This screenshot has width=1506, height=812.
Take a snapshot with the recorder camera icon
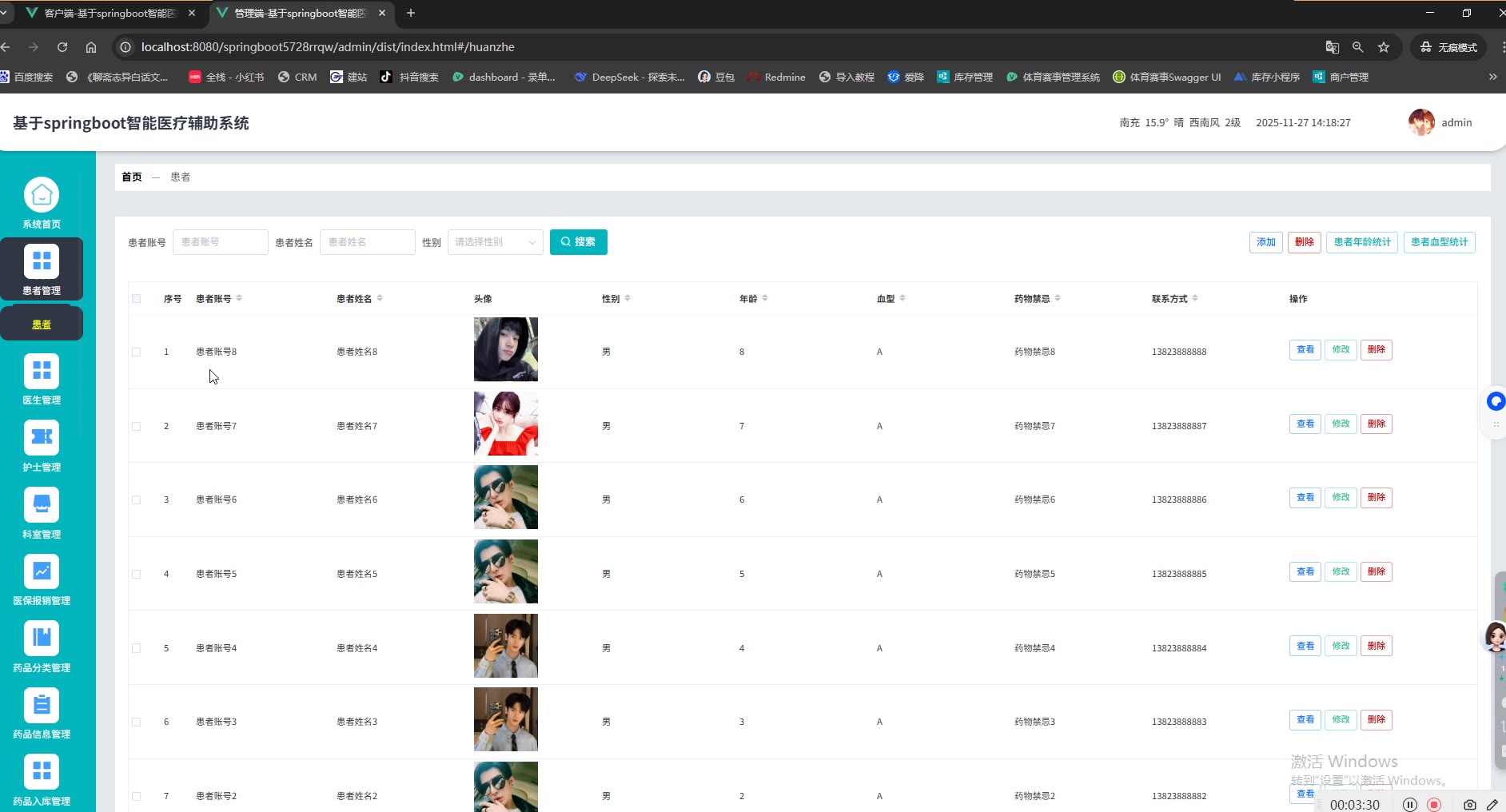[1469, 805]
